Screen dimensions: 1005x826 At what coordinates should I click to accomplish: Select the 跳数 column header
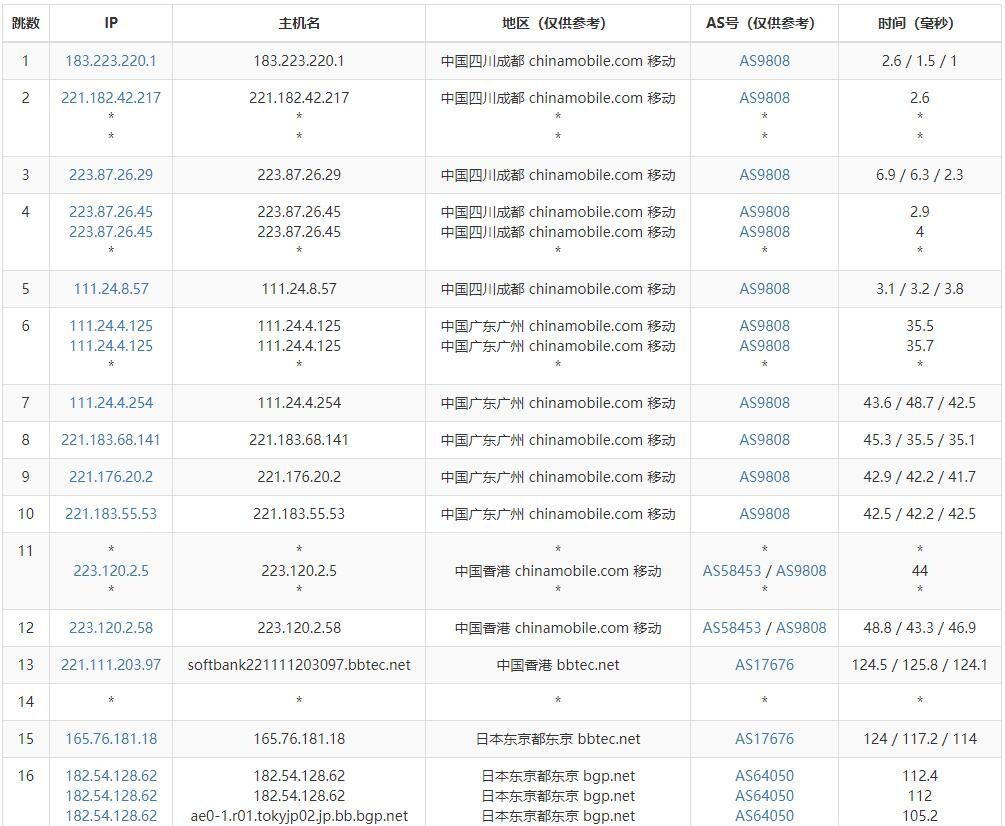(x=26, y=23)
